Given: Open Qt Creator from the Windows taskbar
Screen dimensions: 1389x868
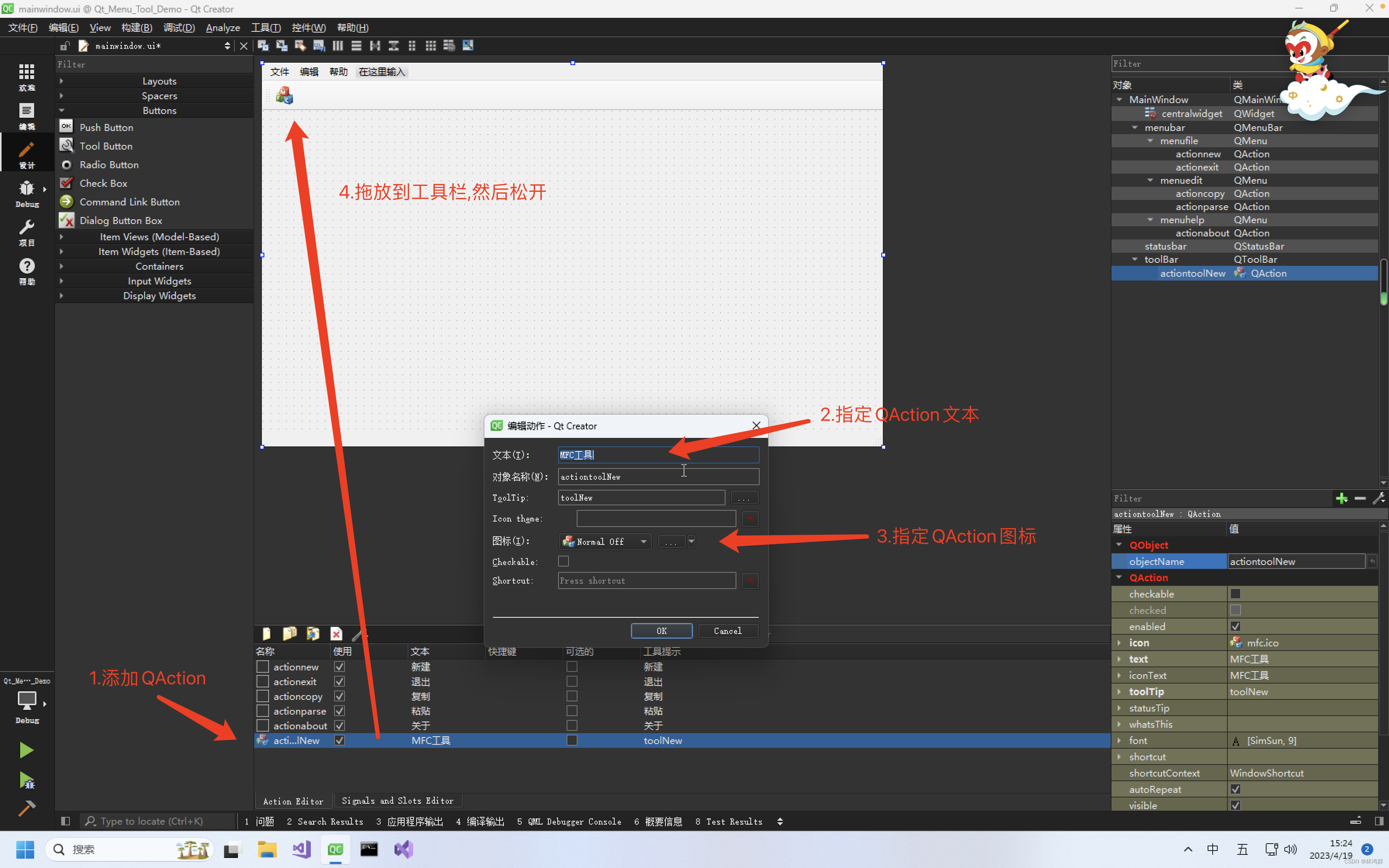Looking at the screenshot, I should tap(335, 849).
